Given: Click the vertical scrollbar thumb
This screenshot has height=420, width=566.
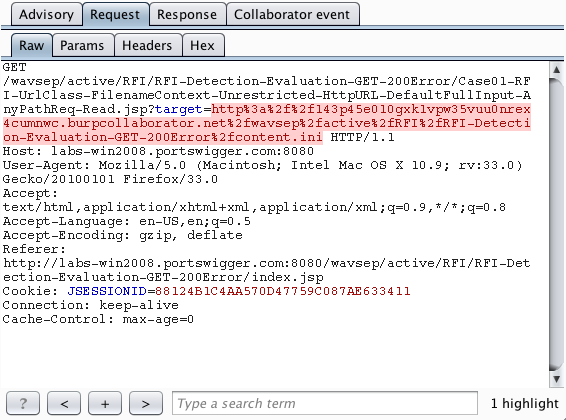Looking at the screenshot, I should point(556,224).
